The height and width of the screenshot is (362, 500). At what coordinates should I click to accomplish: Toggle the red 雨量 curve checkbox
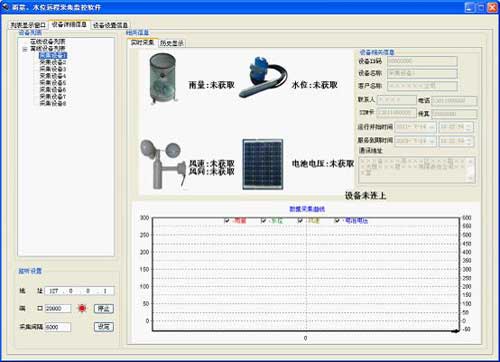[x=227, y=220]
